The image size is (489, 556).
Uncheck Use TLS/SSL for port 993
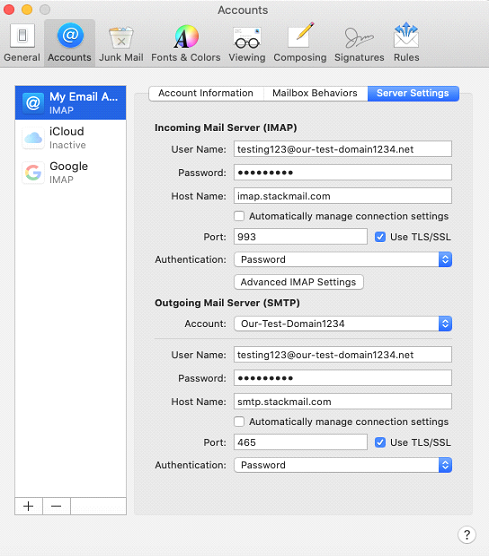point(380,237)
